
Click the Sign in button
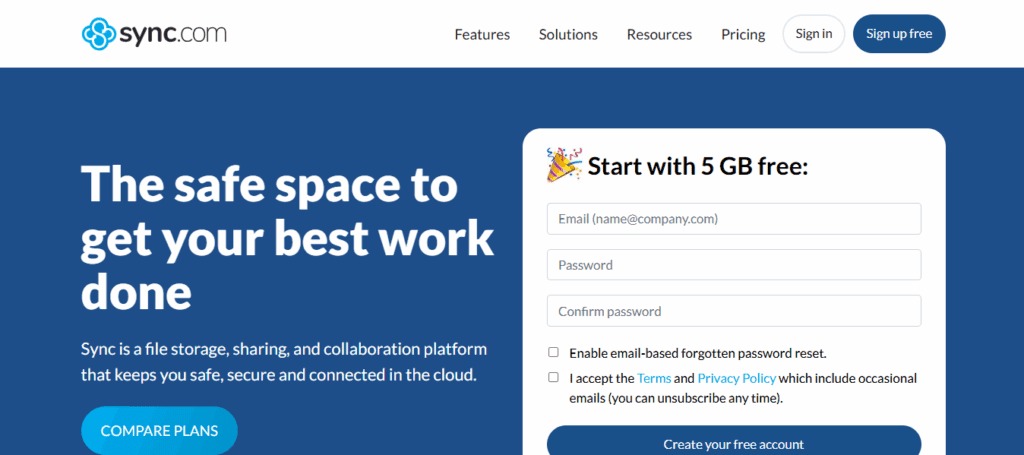(x=814, y=34)
